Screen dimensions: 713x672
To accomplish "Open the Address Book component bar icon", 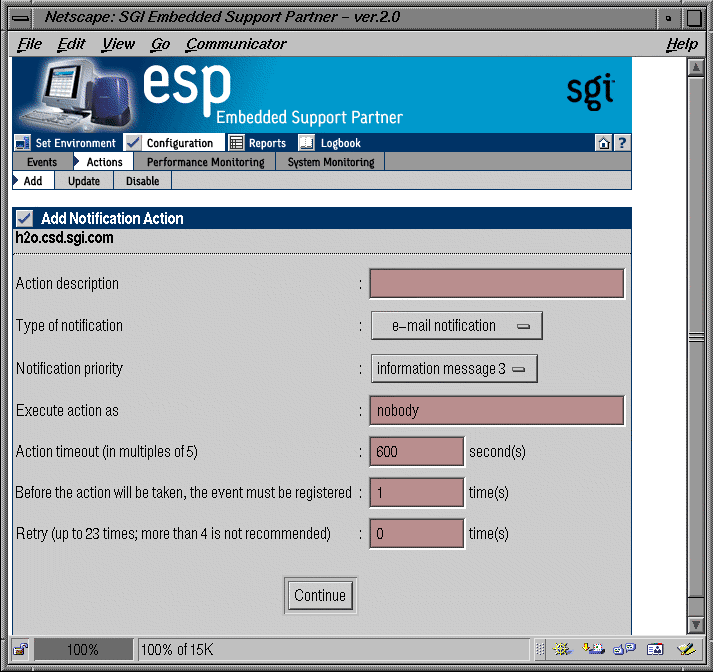I will pos(655,649).
